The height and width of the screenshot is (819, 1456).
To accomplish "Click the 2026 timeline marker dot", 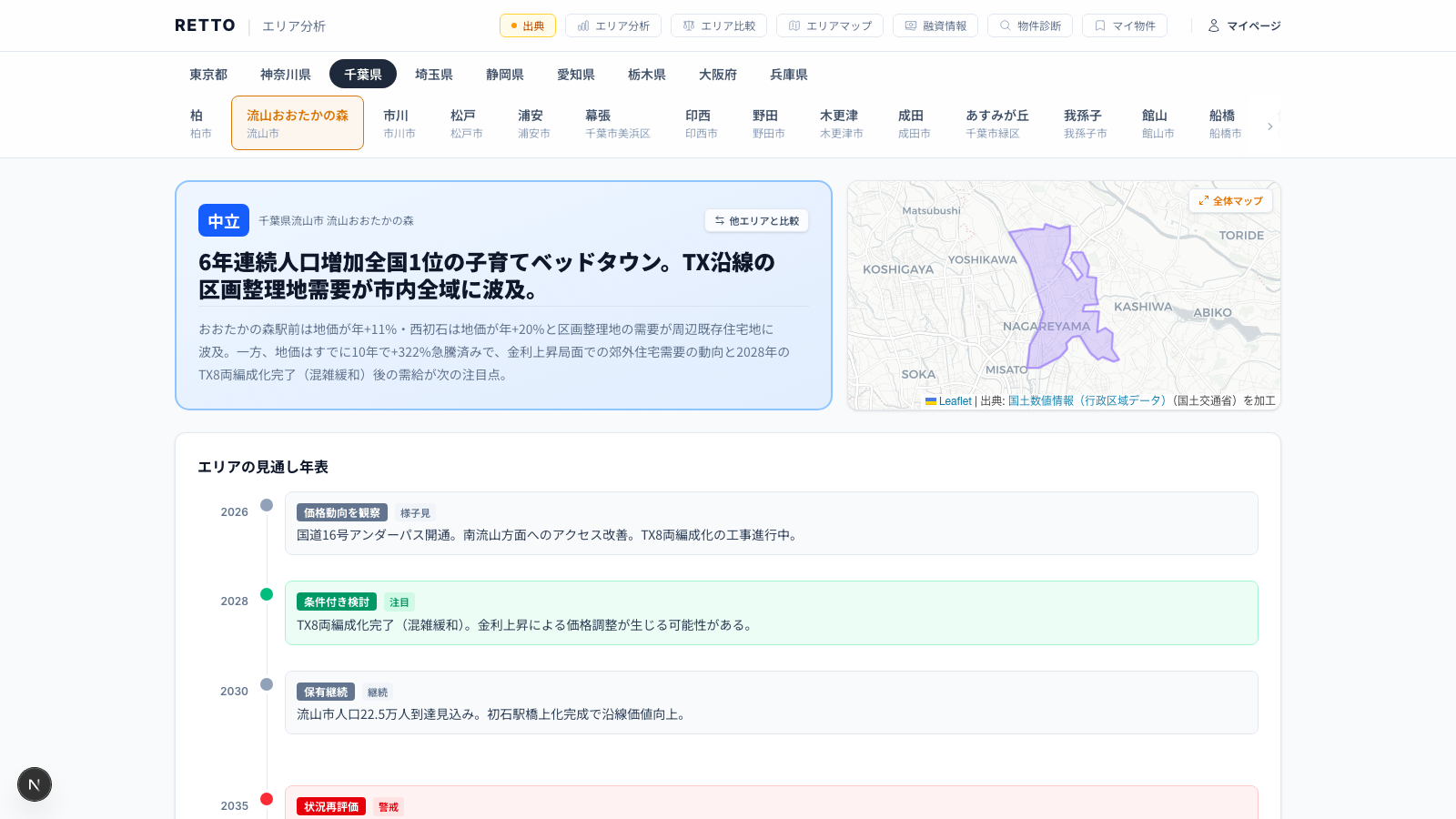I will (267, 505).
